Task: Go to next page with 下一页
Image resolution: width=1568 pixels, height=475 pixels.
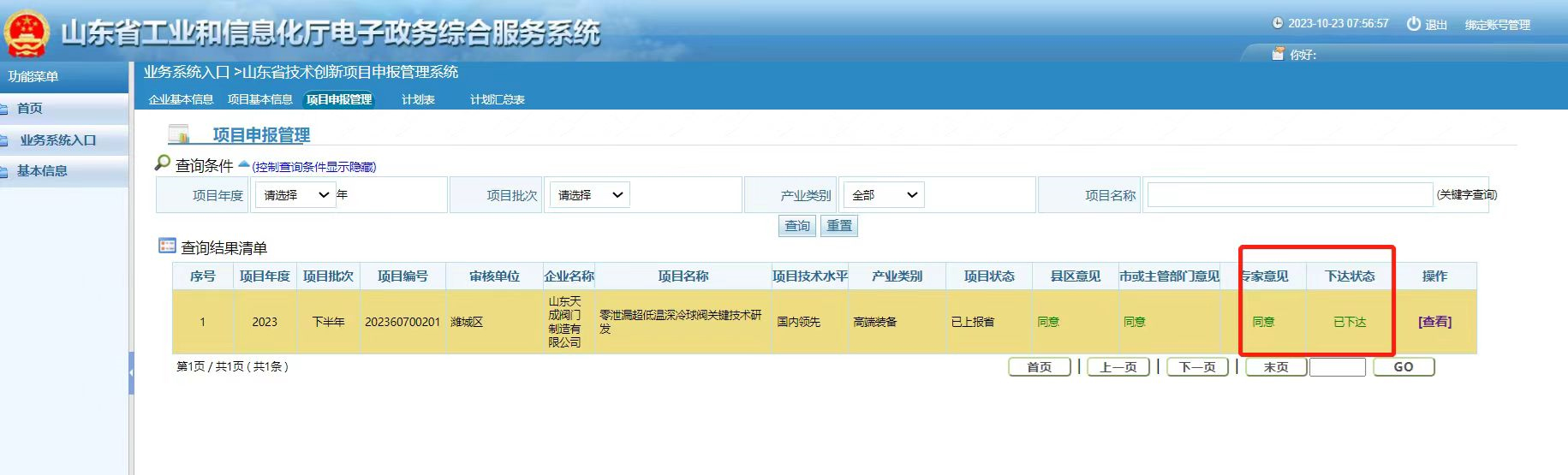Action: (1197, 367)
